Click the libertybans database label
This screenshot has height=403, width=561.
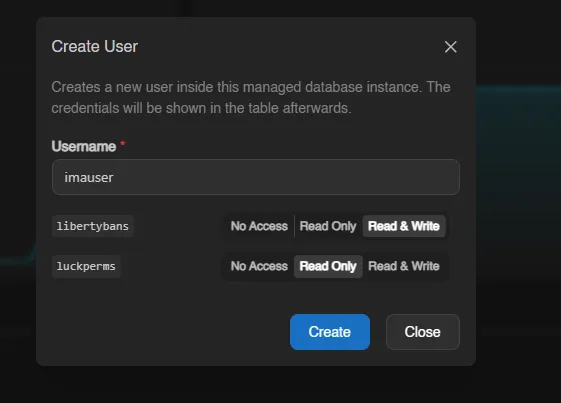(x=93, y=226)
